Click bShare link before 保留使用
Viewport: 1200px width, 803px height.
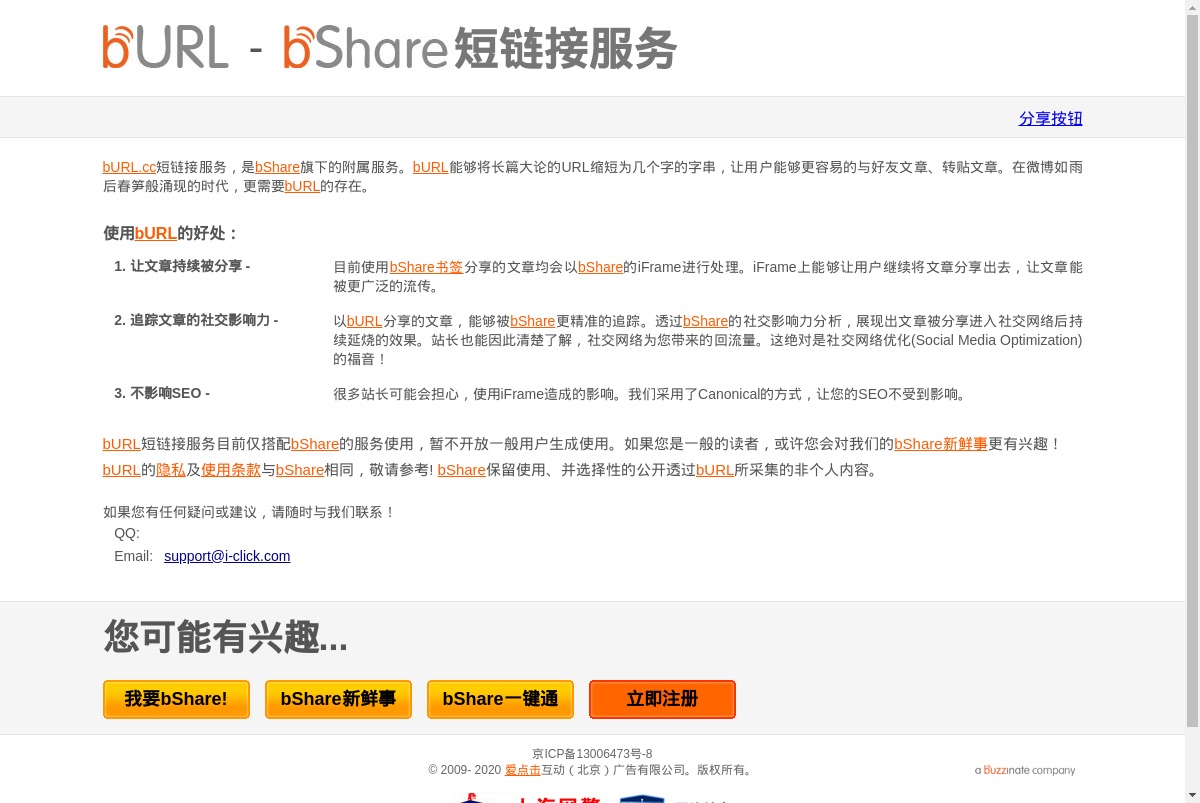(461, 470)
